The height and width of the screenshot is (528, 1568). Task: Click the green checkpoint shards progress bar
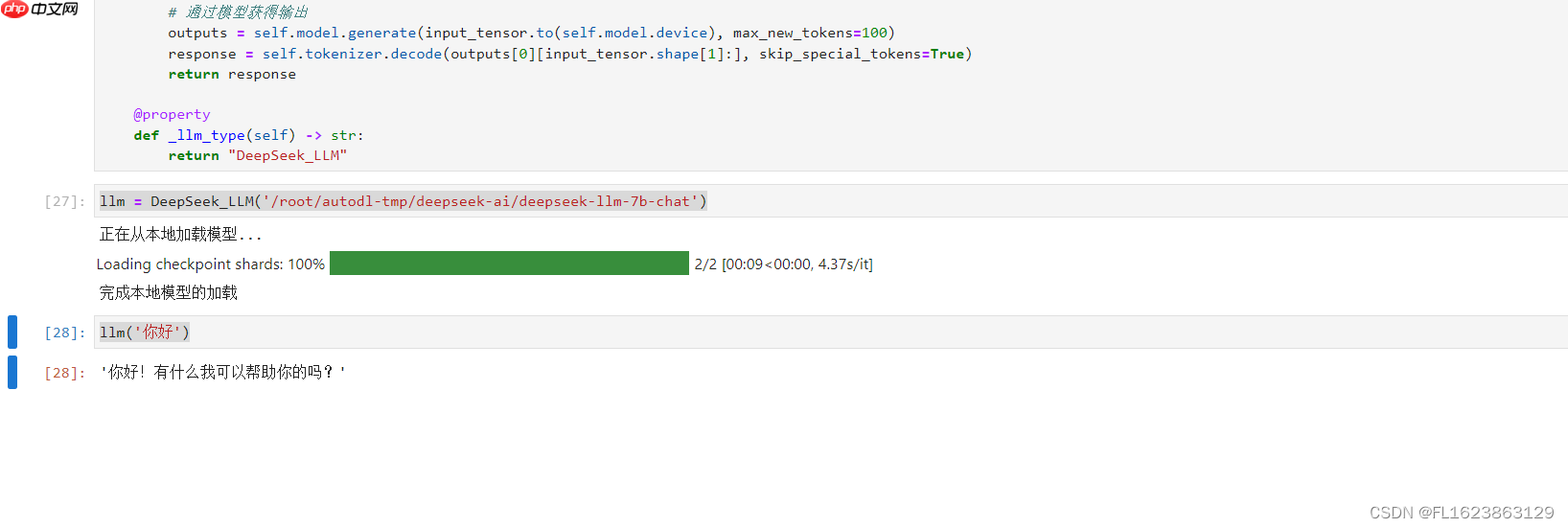pos(509,264)
